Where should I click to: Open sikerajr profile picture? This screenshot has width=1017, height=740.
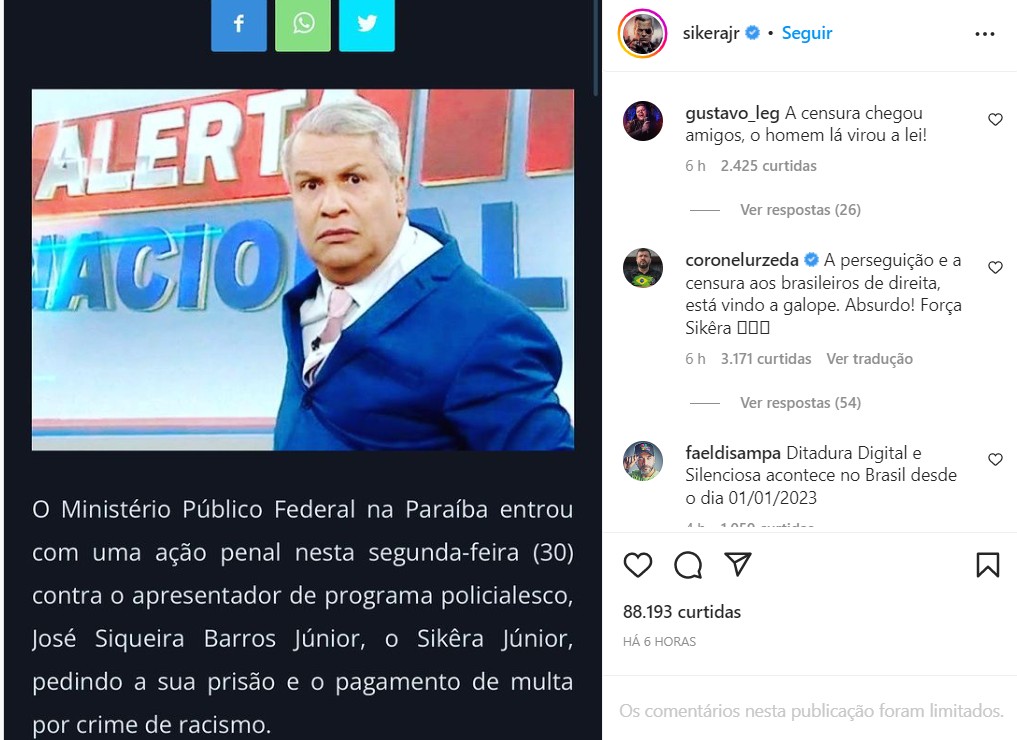click(x=642, y=34)
